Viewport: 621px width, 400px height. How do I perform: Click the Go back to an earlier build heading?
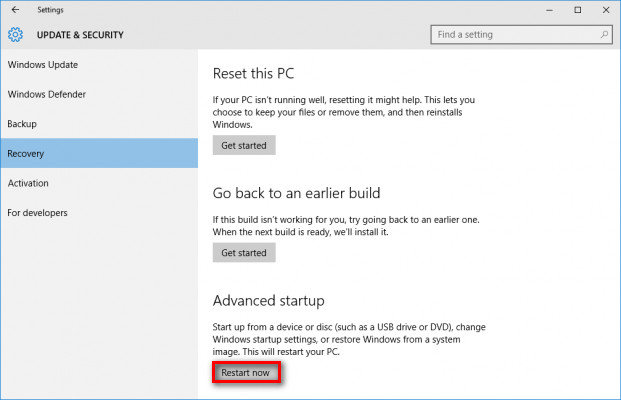coord(296,193)
